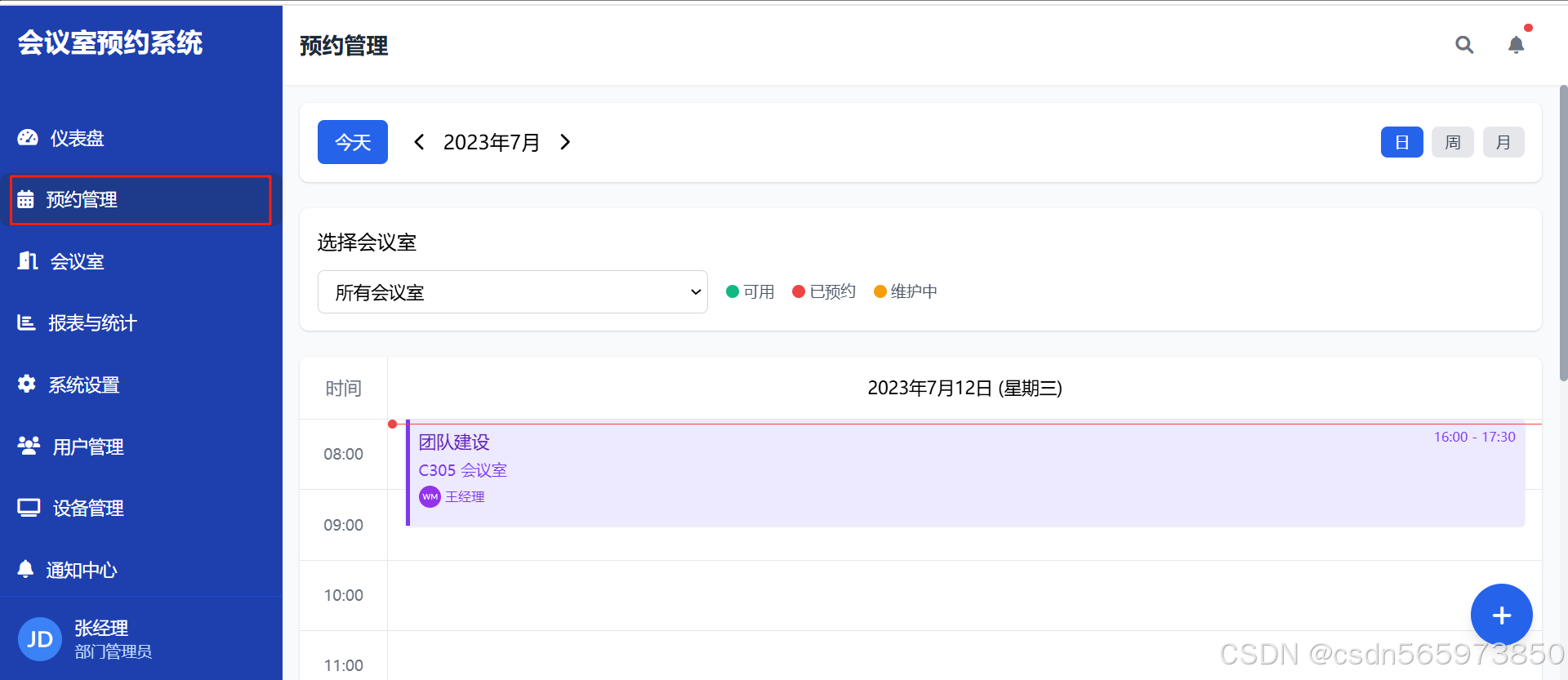The width and height of the screenshot is (1568, 680).
Task: Jump to today with 今天 button
Action: [x=353, y=142]
